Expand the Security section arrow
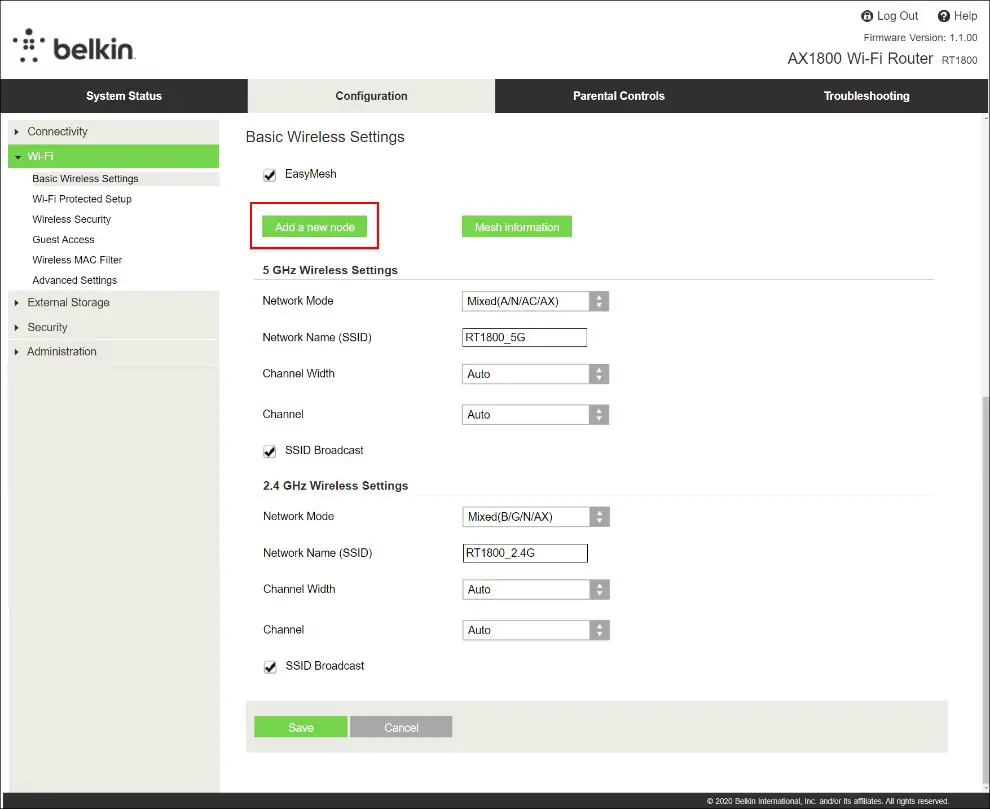 pyautogui.click(x=17, y=328)
